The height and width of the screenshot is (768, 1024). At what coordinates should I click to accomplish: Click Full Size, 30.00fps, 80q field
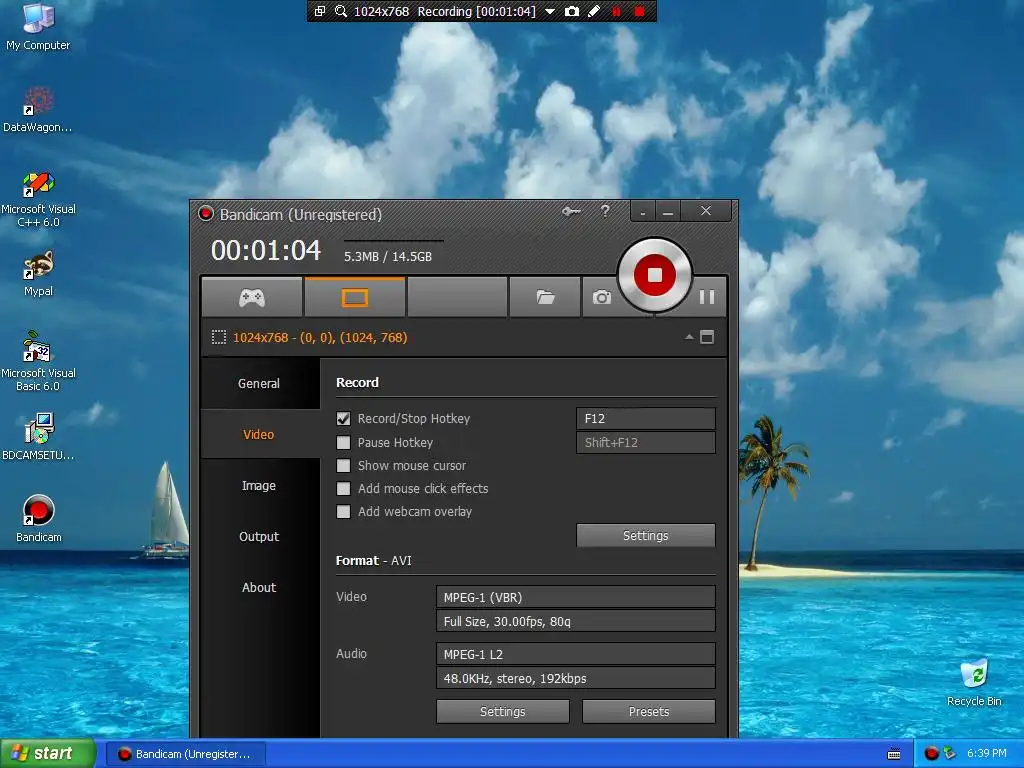[x=575, y=621]
